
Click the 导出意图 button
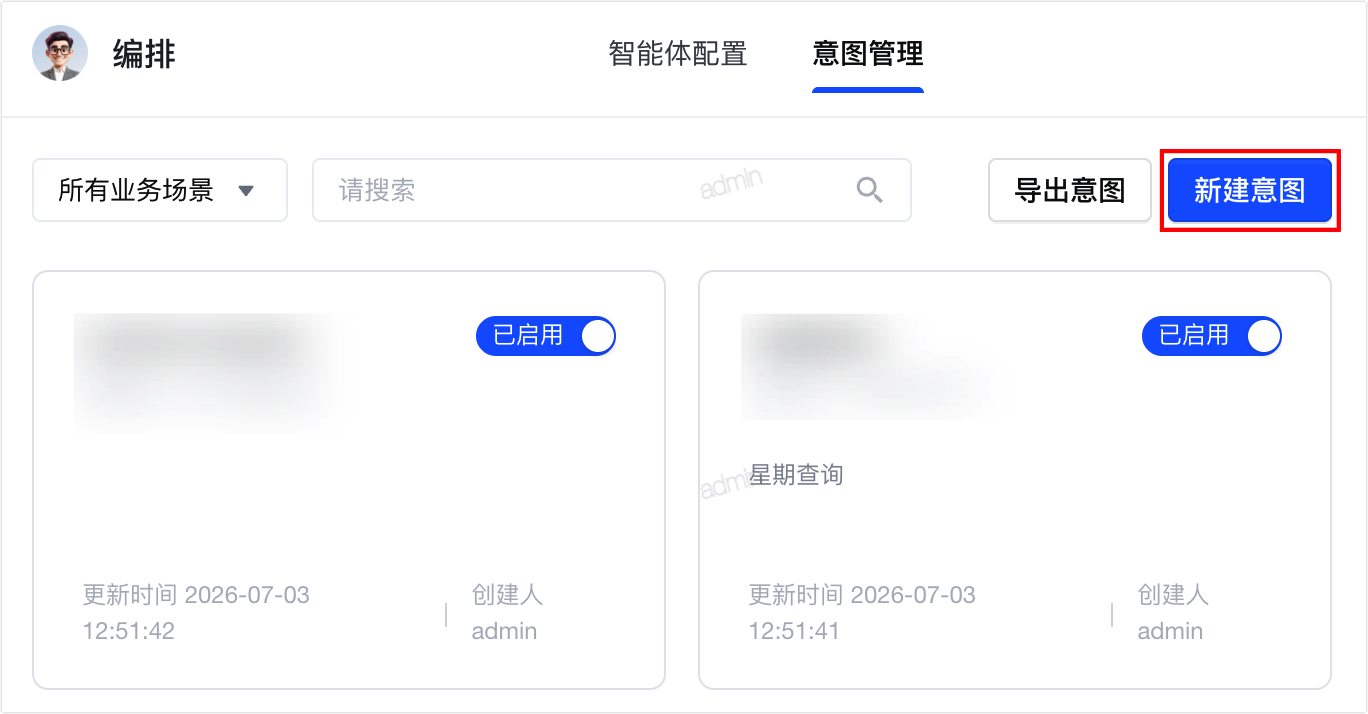(1070, 190)
